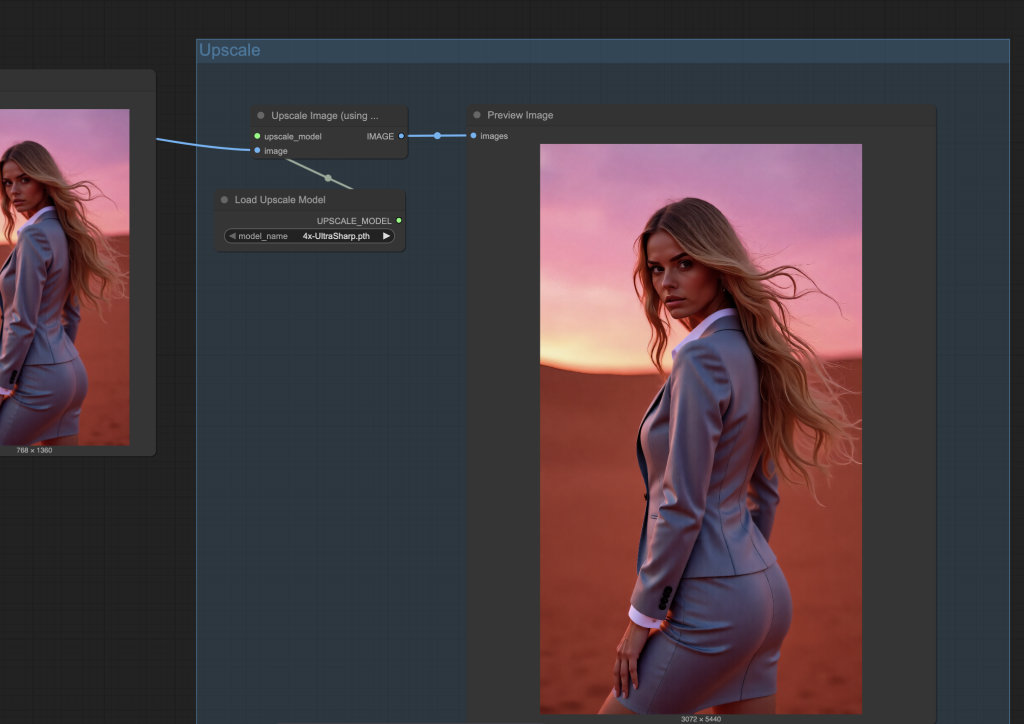Click the Preview Image node title

click(x=520, y=116)
